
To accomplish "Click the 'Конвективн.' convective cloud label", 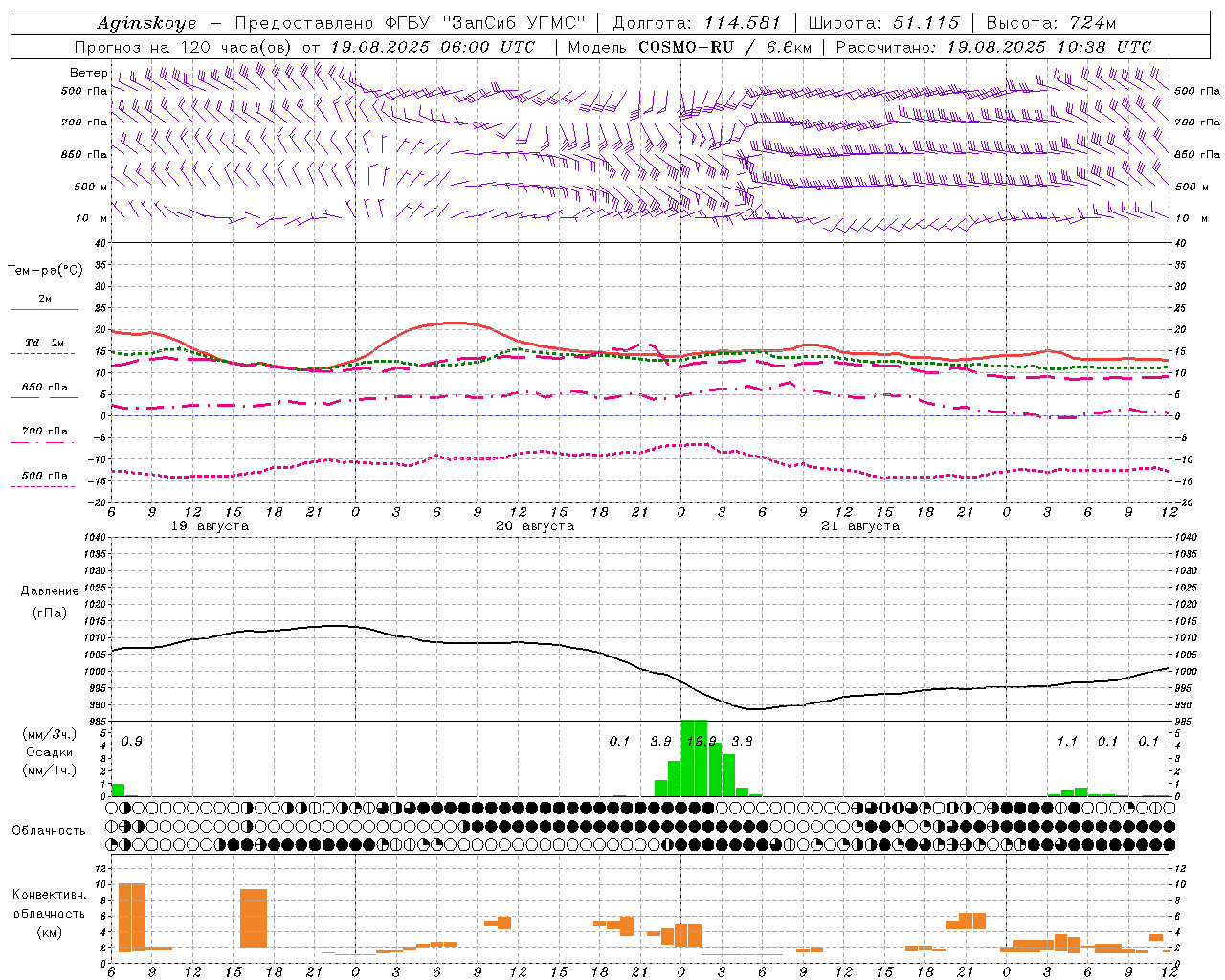I will (x=49, y=895).
